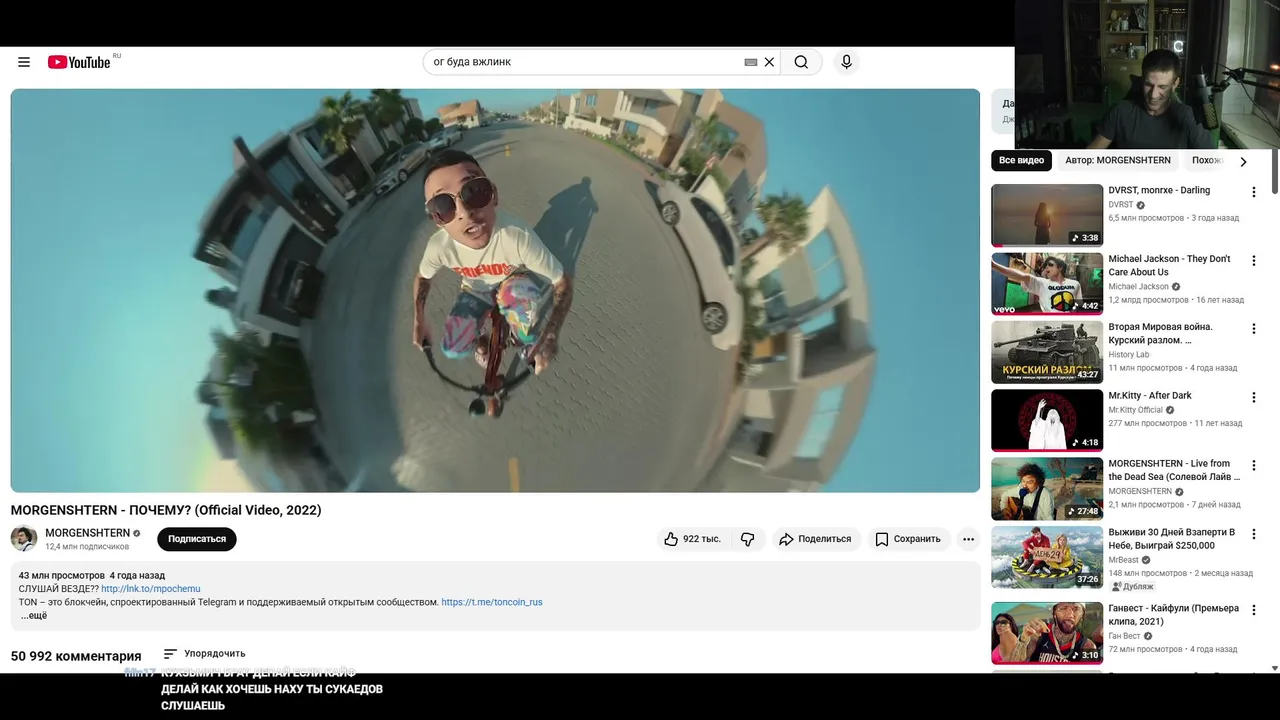The width and height of the screenshot is (1280, 720).
Task: Open options menu for Курский разлом video
Action: click(1254, 328)
